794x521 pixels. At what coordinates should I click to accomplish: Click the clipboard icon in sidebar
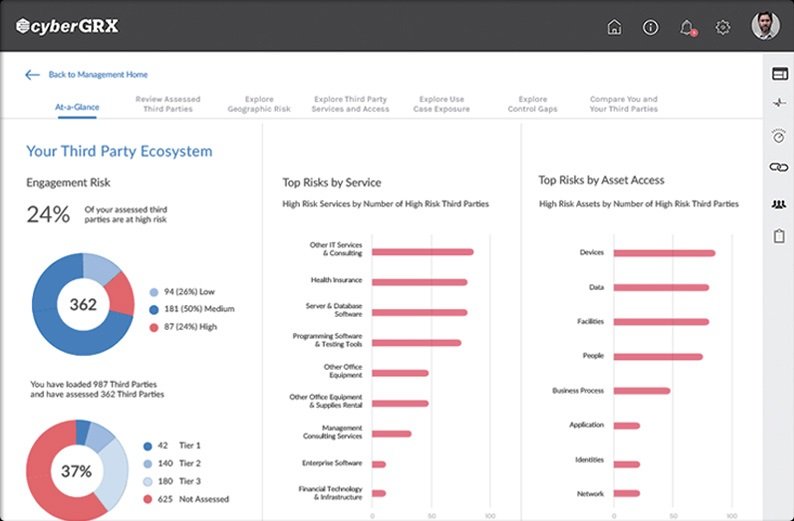coord(779,237)
